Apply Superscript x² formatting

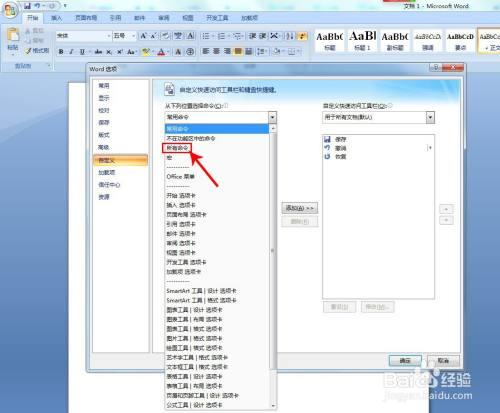pyautogui.click(x=119, y=52)
